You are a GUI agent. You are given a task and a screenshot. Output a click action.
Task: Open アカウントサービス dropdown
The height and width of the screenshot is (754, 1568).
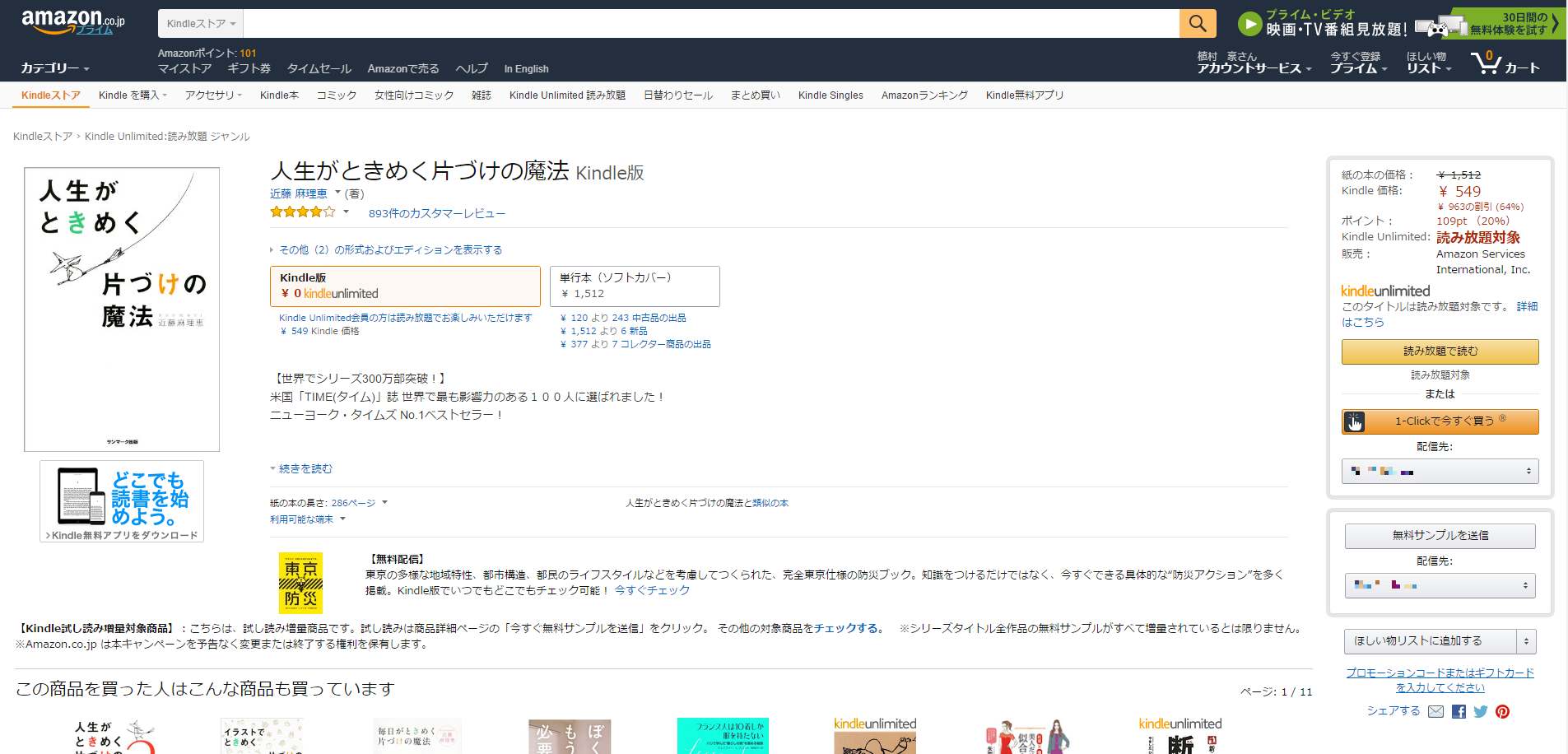pos(1254,68)
